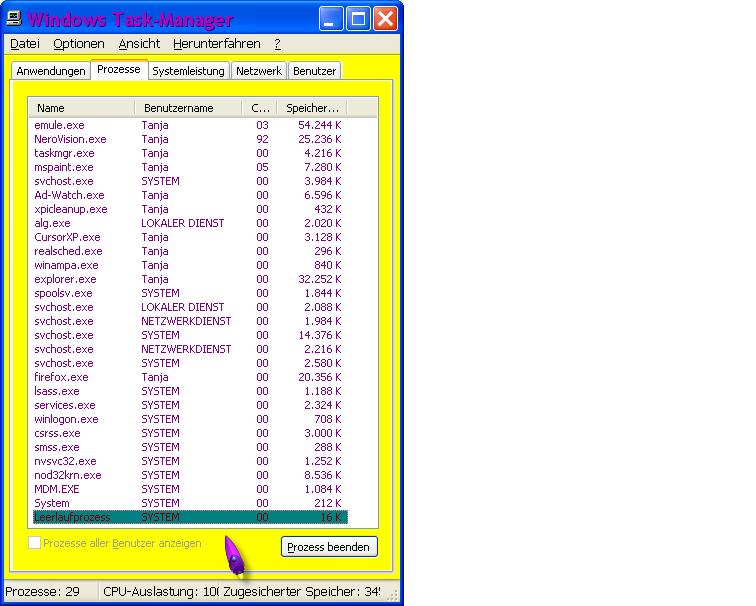Switch to the Systemleistung tab
Viewport: 756px width, 606px height.
pyautogui.click(x=189, y=71)
